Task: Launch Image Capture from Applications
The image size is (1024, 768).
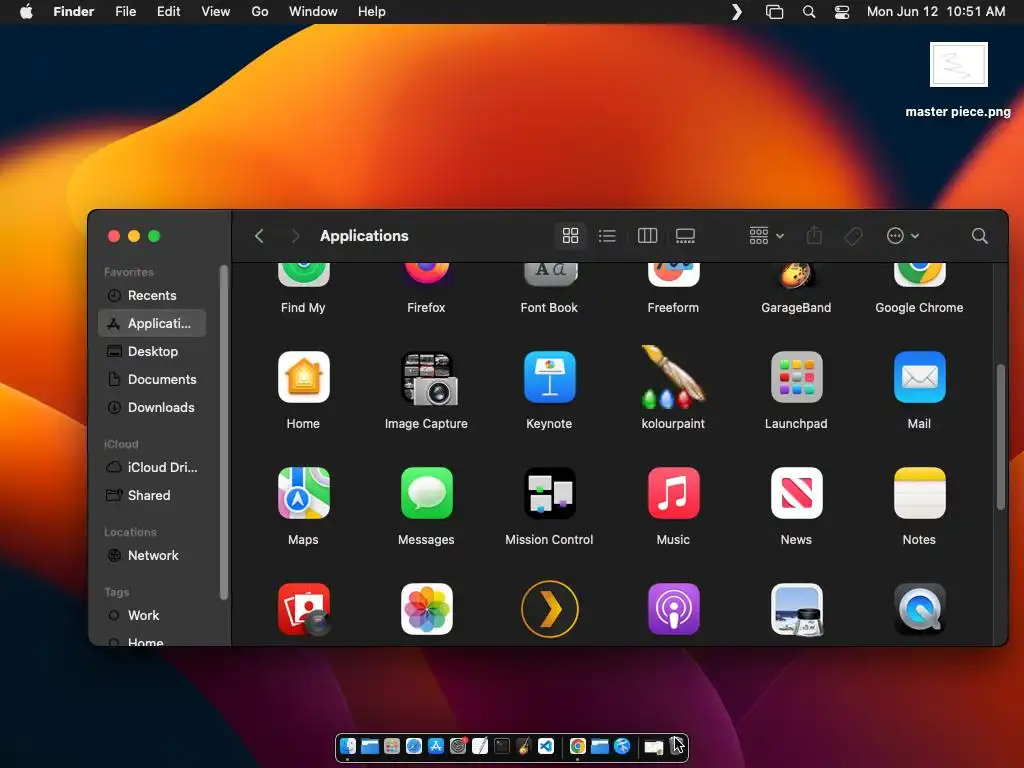Action: pyautogui.click(x=428, y=379)
